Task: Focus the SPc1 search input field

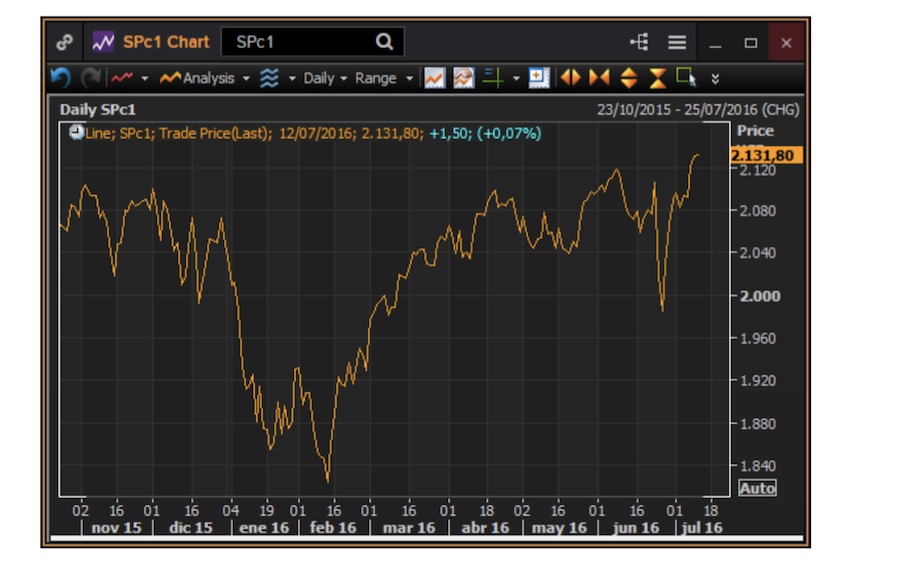Action: [x=313, y=42]
